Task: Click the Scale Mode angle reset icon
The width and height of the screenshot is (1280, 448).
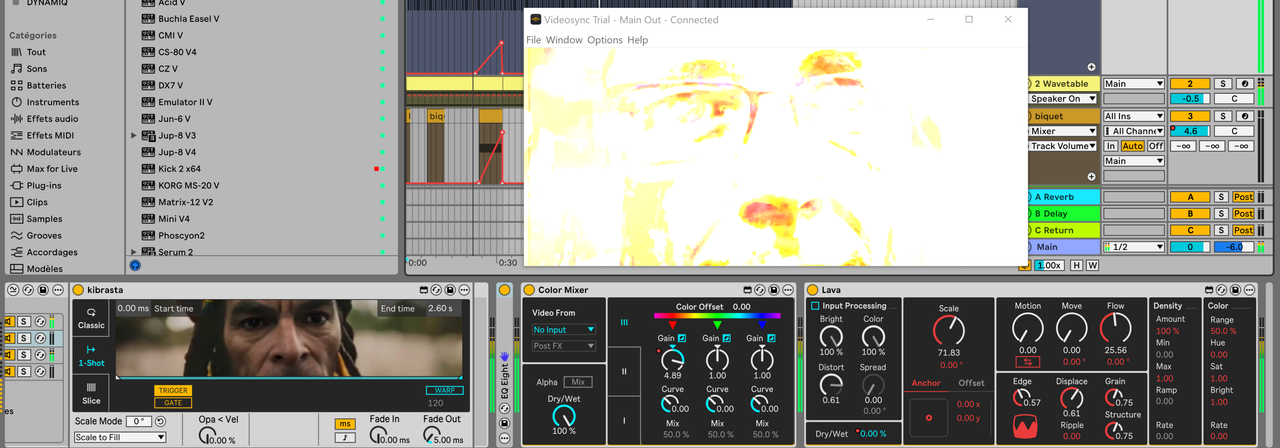Action: pyautogui.click(x=160, y=422)
